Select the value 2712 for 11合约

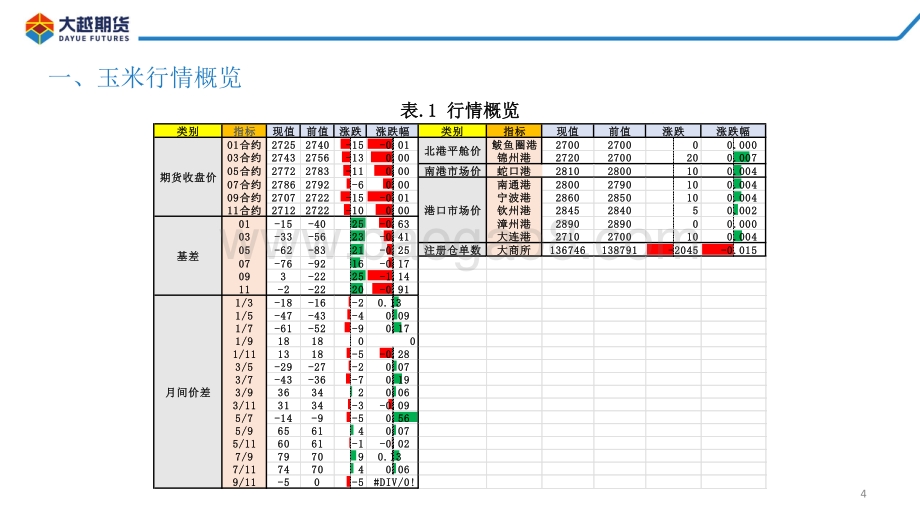point(283,210)
